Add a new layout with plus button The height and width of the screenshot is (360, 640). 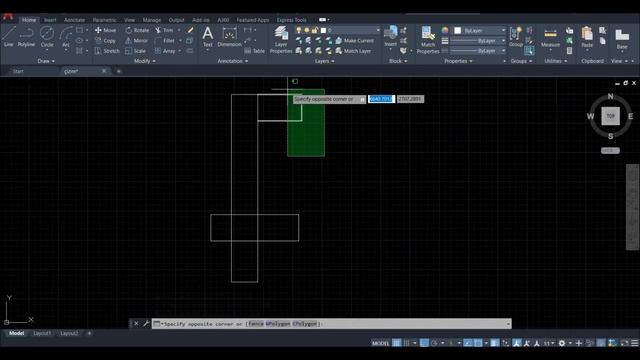click(89, 333)
